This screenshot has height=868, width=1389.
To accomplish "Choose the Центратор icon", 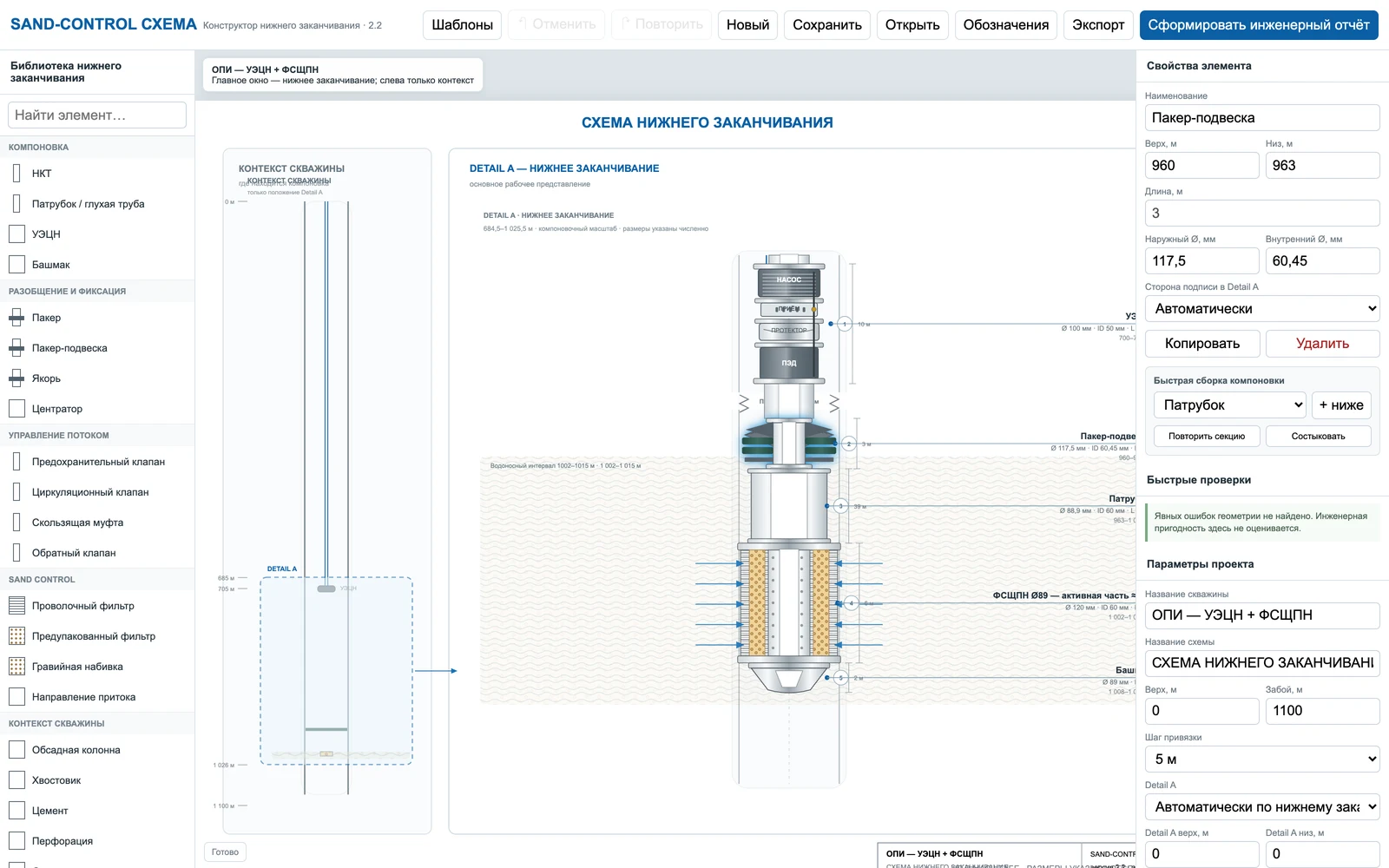I will pyautogui.click(x=16, y=409).
